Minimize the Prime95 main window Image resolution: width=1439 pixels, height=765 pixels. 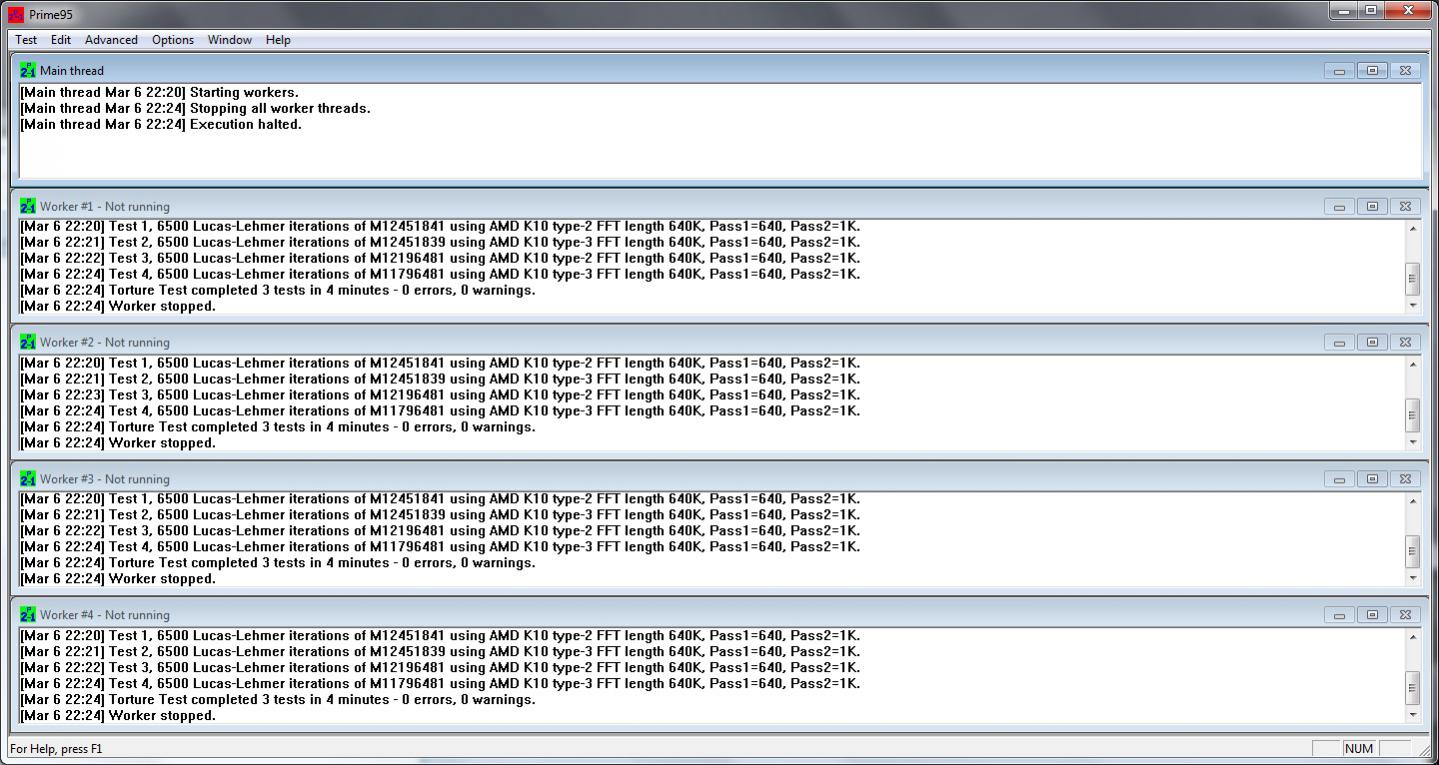point(1343,10)
